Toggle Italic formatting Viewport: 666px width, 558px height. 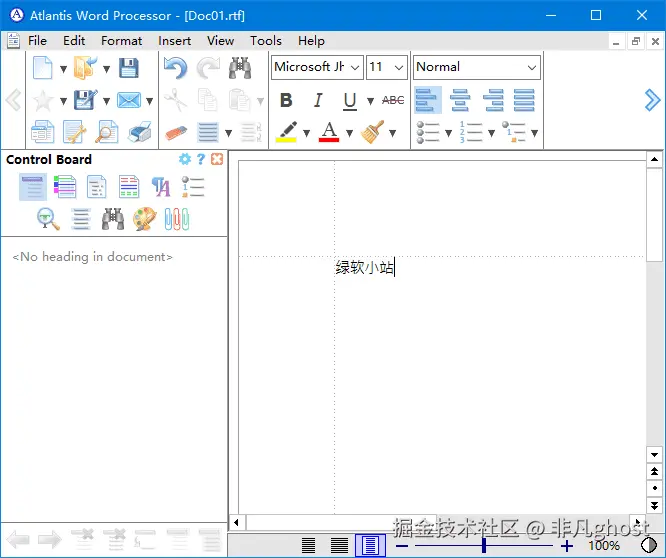tap(318, 100)
